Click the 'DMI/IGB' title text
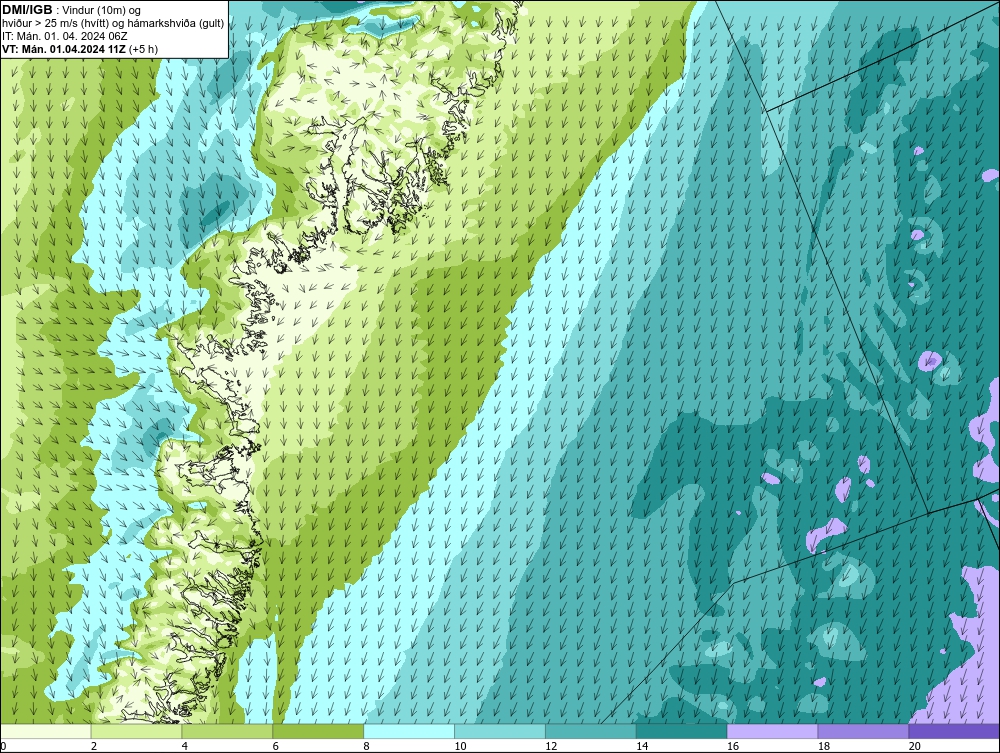This screenshot has height=753, width=1000. [x=27, y=10]
